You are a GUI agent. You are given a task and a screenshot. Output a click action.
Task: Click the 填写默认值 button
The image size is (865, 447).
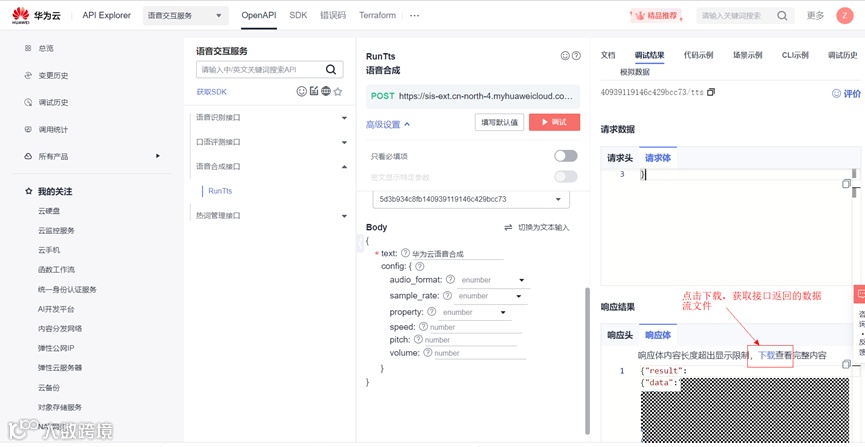[499, 122]
